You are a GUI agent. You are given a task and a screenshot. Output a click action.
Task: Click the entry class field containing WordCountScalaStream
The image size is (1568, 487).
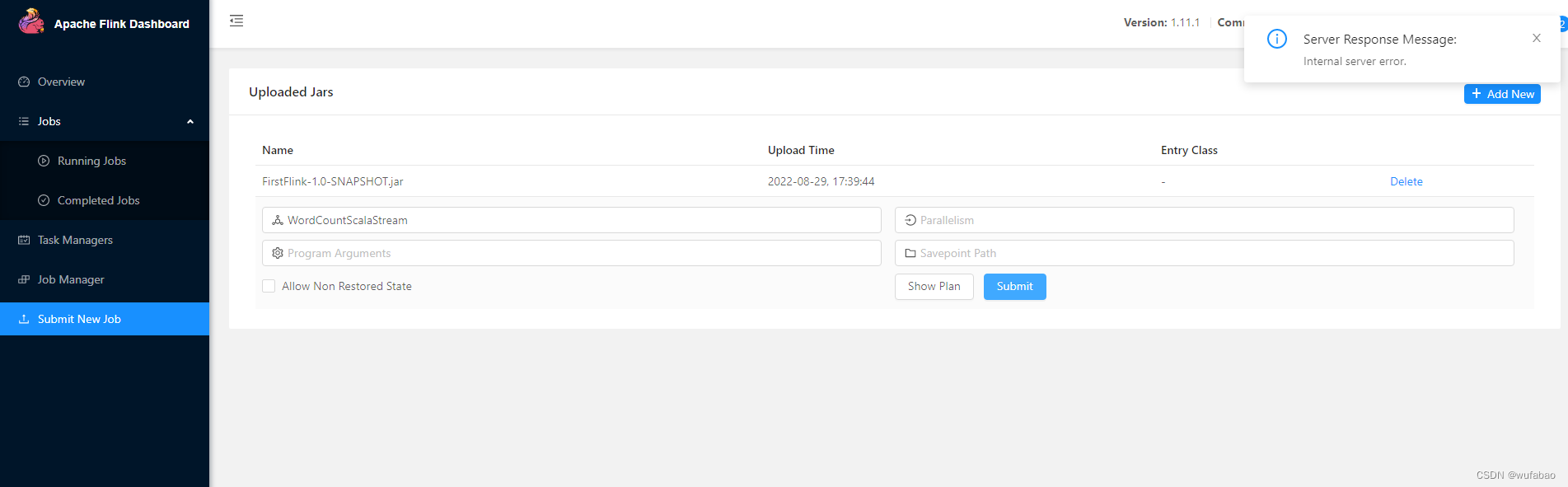pos(572,220)
